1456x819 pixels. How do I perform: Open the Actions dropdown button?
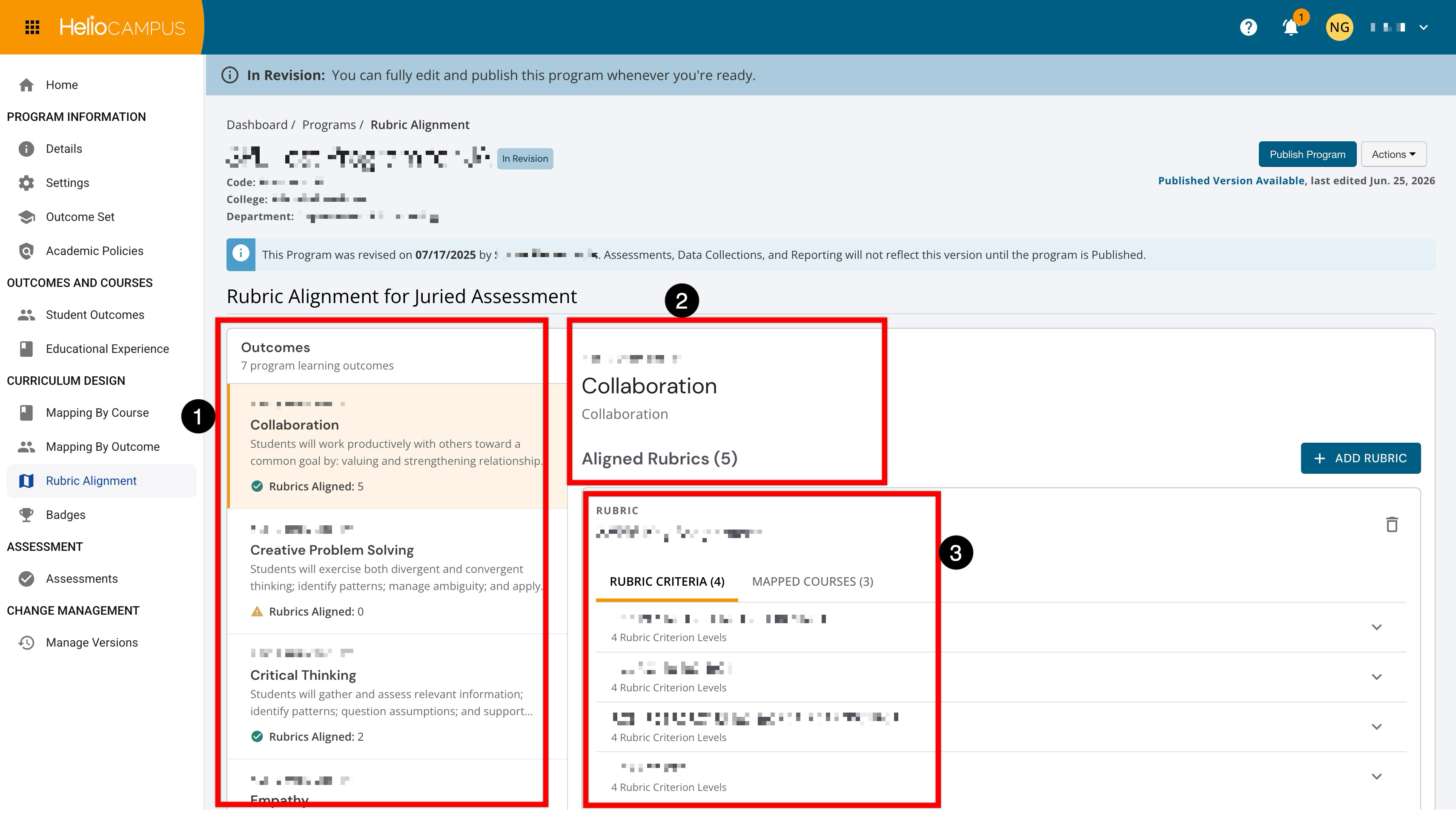(1393, 154)
